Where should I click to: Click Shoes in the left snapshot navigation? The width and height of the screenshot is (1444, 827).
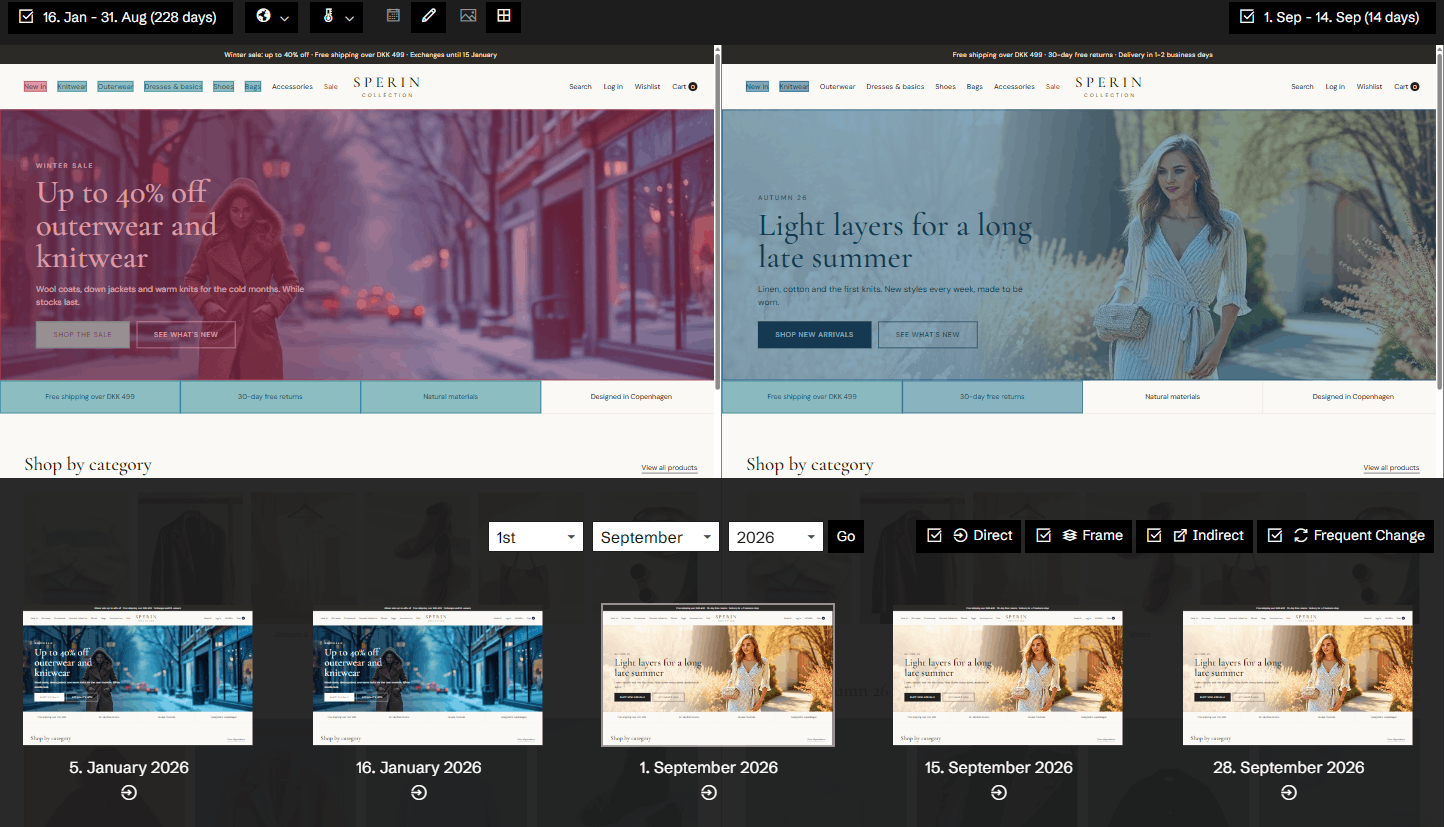(x=224, y=87)
